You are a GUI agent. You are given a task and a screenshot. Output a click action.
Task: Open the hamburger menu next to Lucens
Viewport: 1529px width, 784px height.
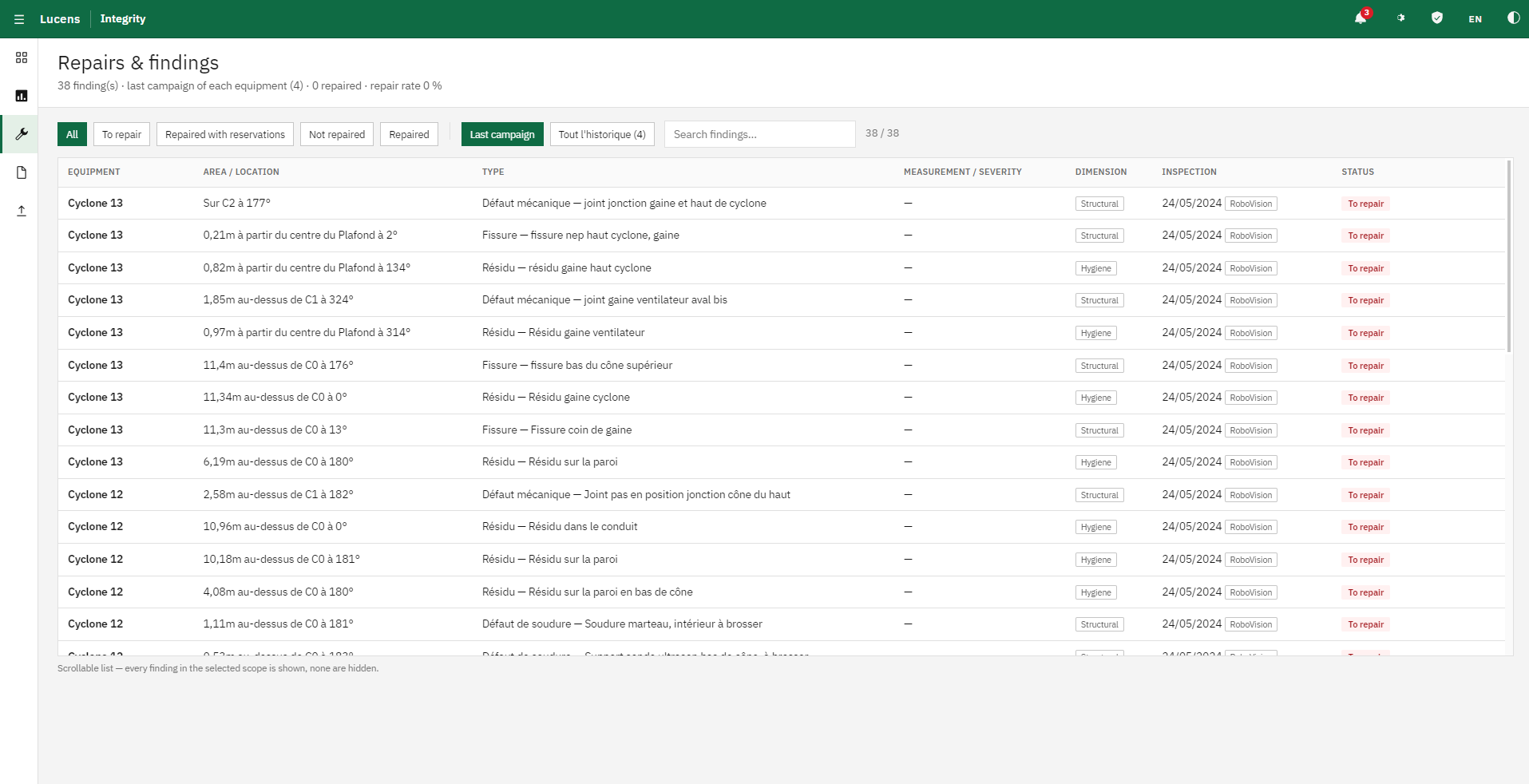pos(19,19)
